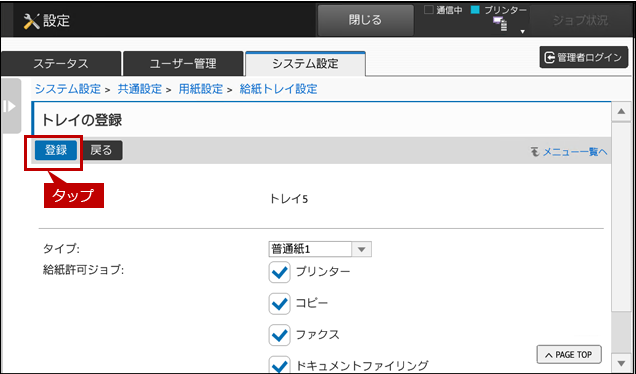Click the scrollbar down arrow

click(621, 363)
